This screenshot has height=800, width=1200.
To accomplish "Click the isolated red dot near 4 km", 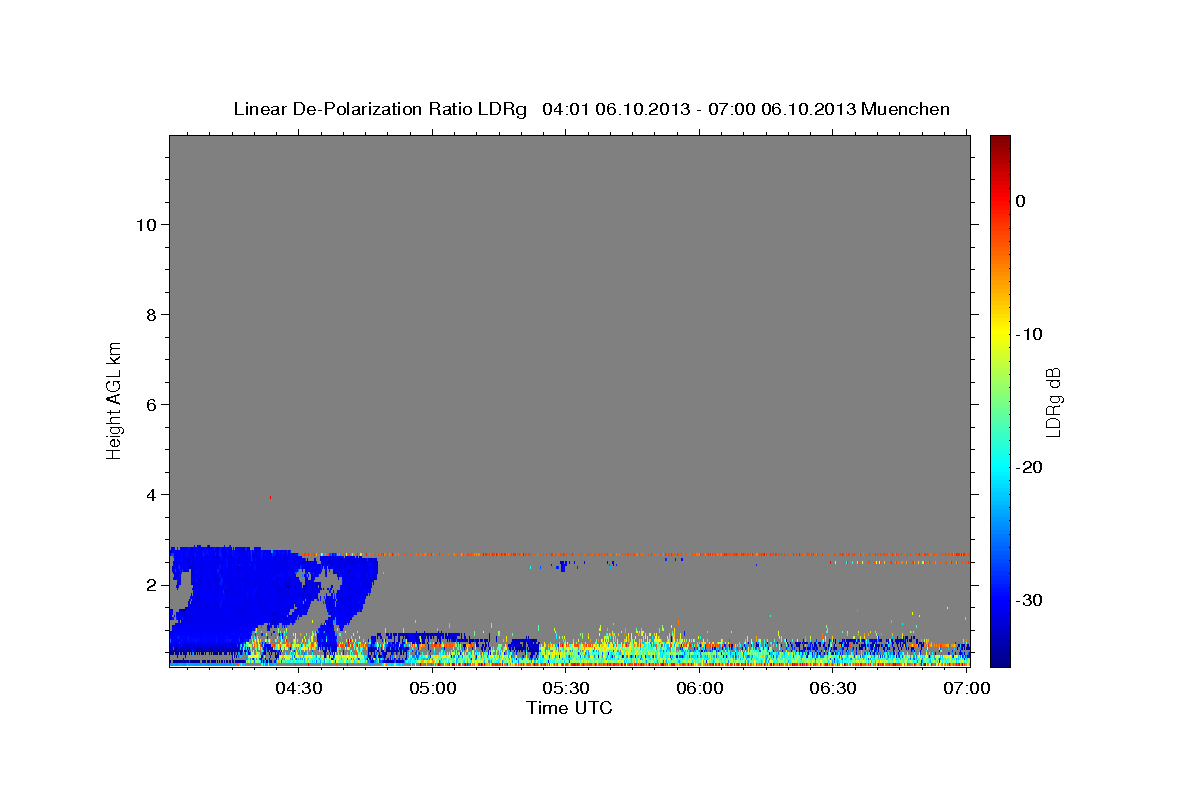I will pyautogui.click(x=269, y=497).
